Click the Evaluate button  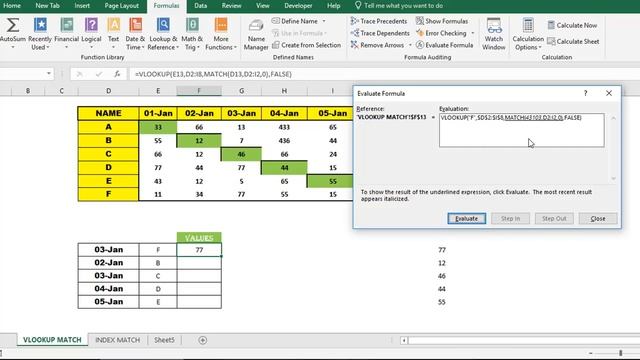click(x=467, y=218)
